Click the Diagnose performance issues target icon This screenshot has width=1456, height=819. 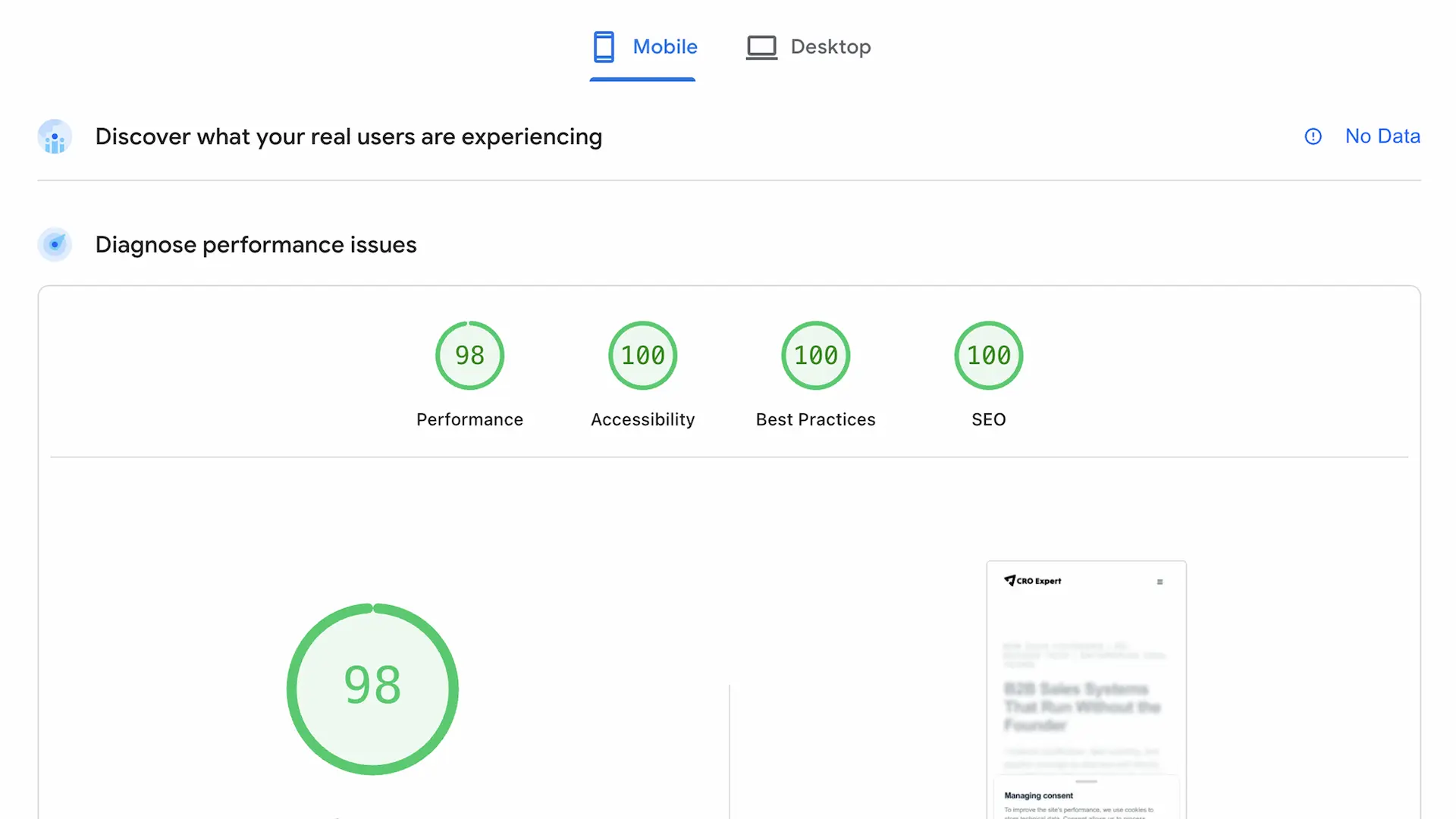pos(54,244)
